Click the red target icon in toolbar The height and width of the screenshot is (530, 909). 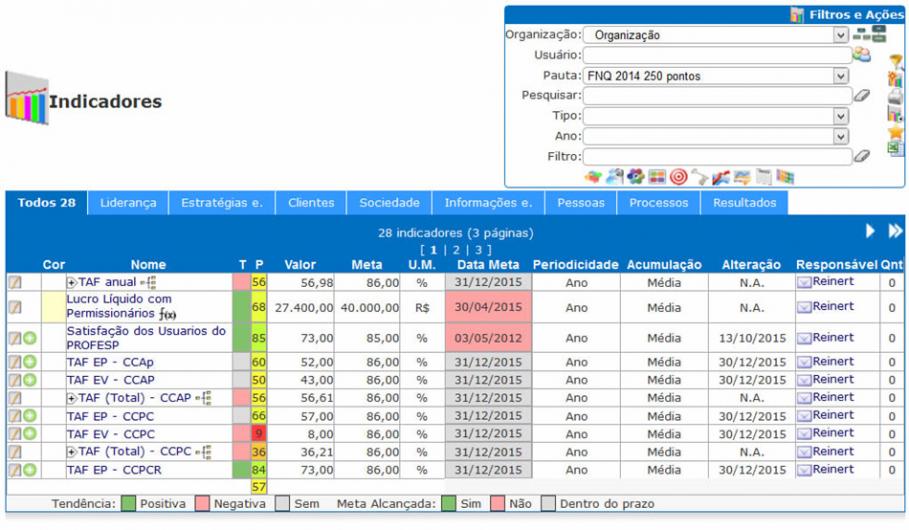[678, 177]
